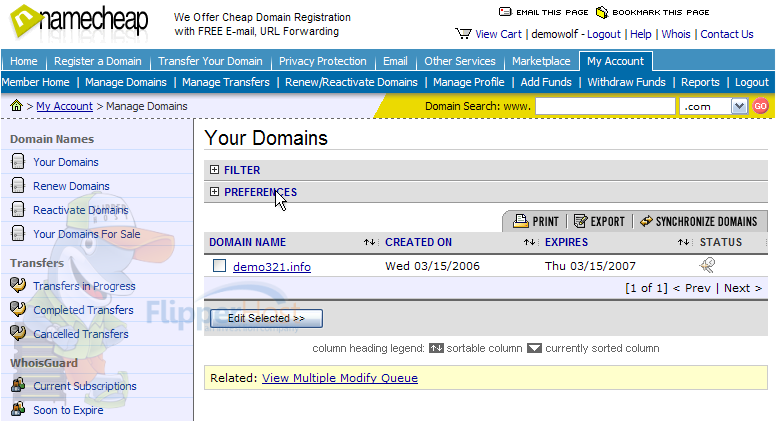Open the demo321.info domain link

tap(272, 267)
